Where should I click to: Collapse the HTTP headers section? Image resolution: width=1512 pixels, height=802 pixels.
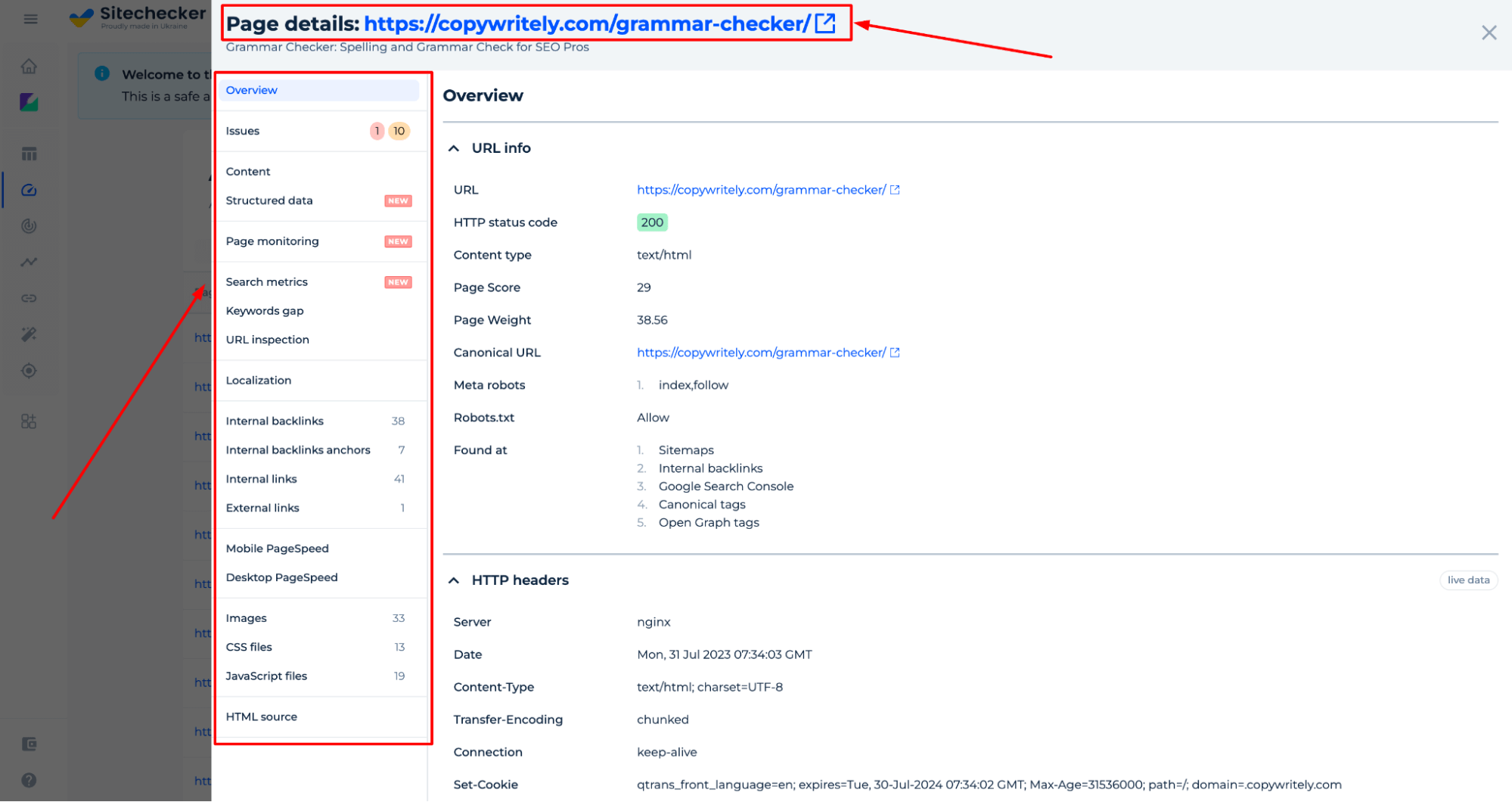click(x=454, y=580)
